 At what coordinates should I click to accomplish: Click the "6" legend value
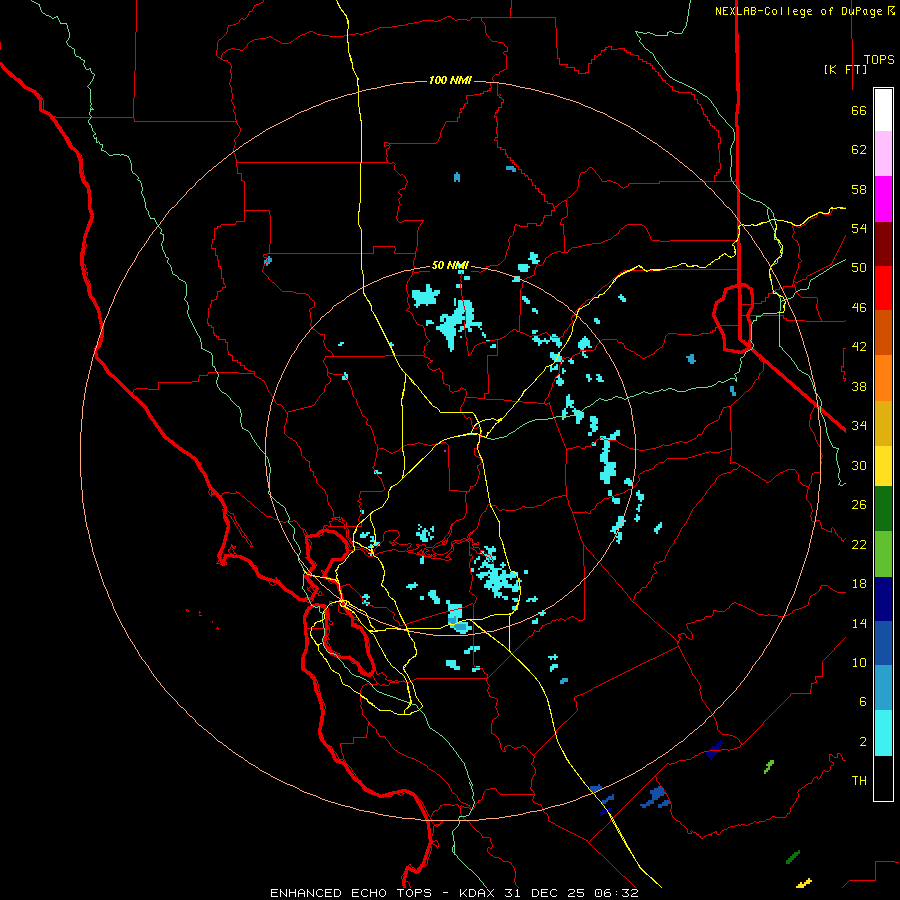[x=863, y=702]
